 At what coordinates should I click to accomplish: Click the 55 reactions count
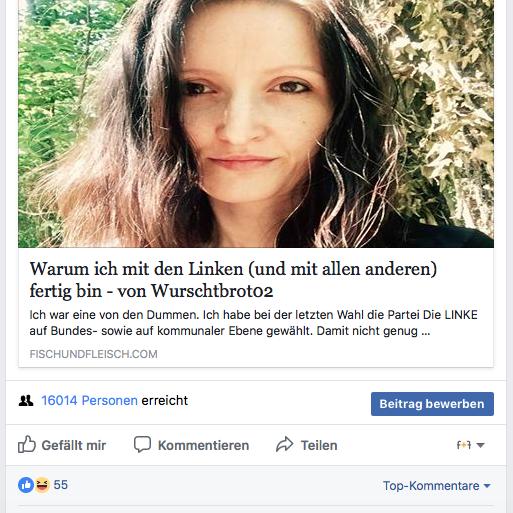click(61, 485)
